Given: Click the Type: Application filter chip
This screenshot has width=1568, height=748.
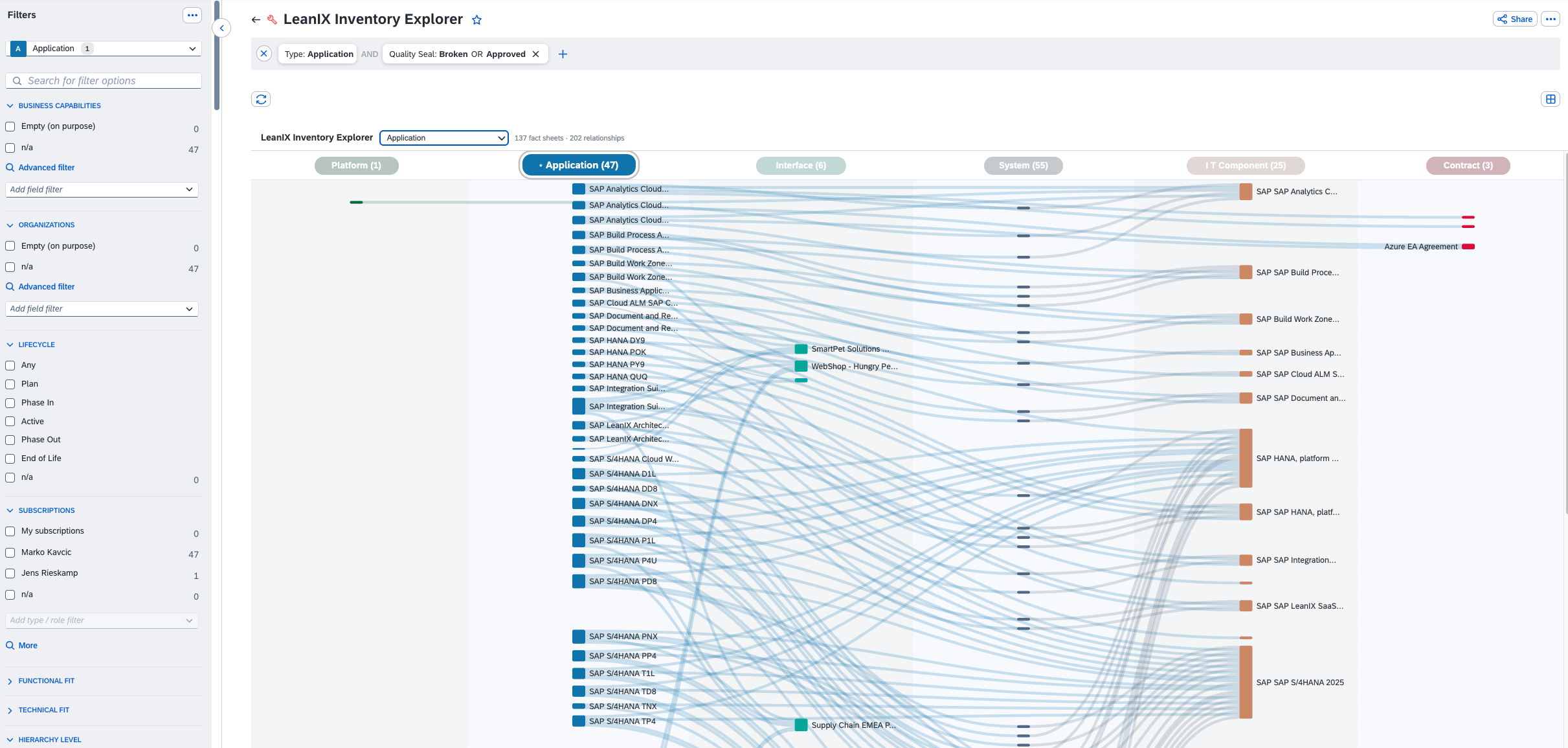Looking at the screenshot, I should (x=319, y=54).
